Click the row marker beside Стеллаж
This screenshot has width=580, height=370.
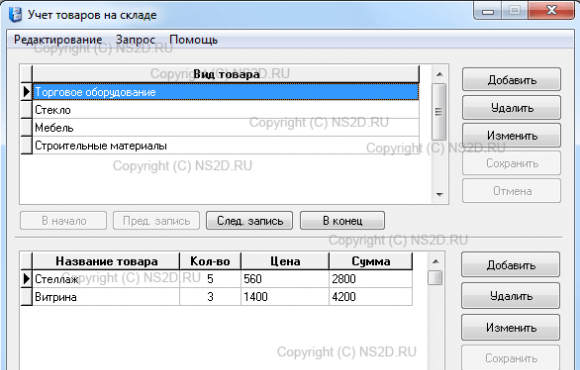[x=27, y=279]
